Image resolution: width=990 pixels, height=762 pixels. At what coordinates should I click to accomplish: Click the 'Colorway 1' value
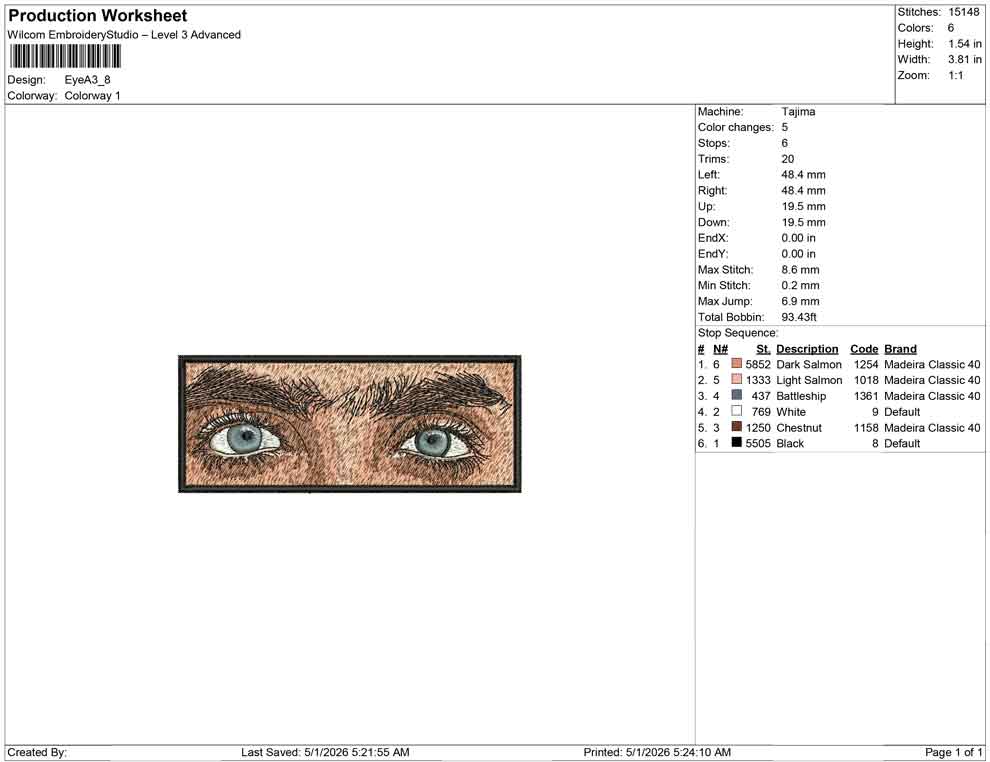coord(92,95)
